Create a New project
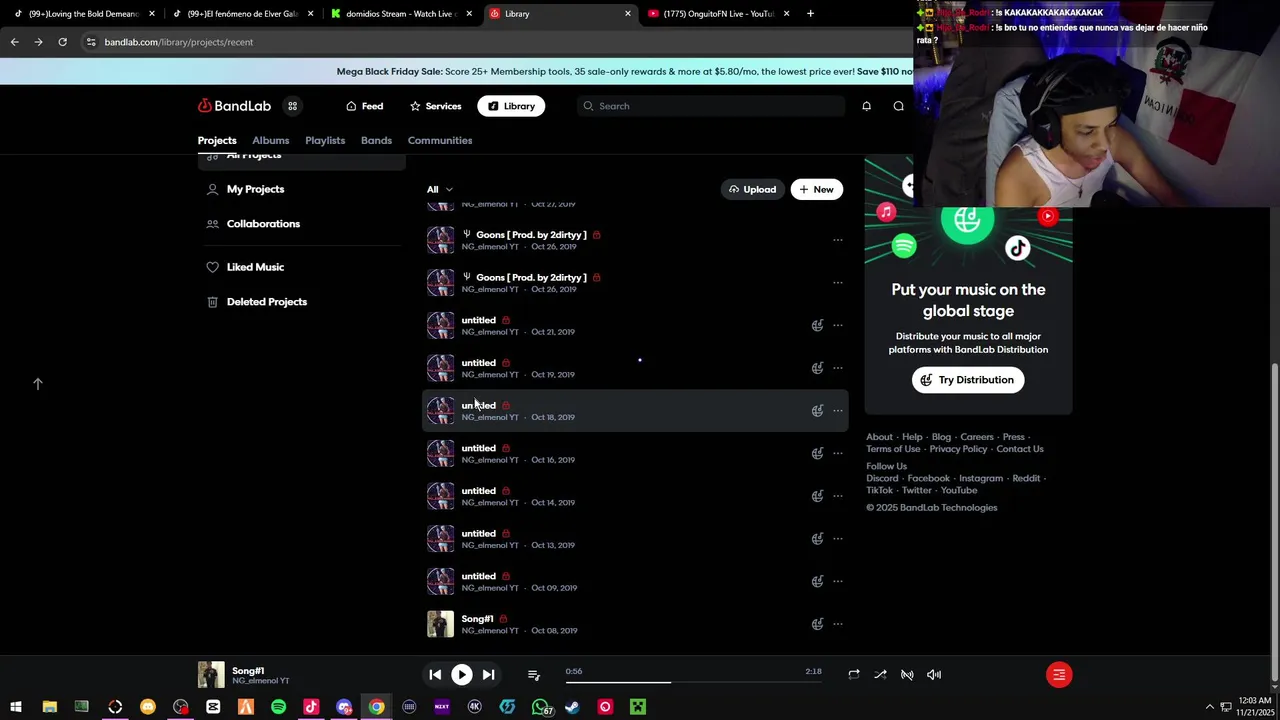The image size is (1280, 720). [x=817, y=189]
